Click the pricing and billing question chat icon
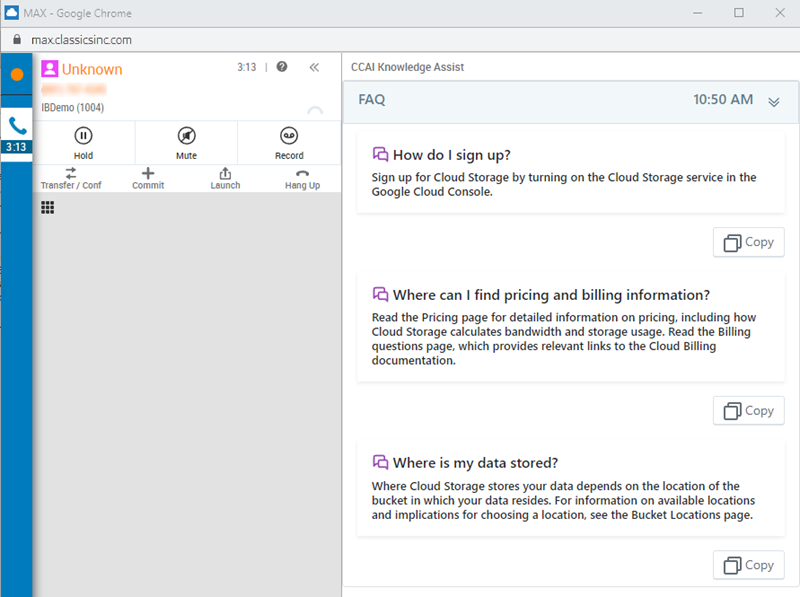Screen dimensions: 800x597 [x=380, y=294]
